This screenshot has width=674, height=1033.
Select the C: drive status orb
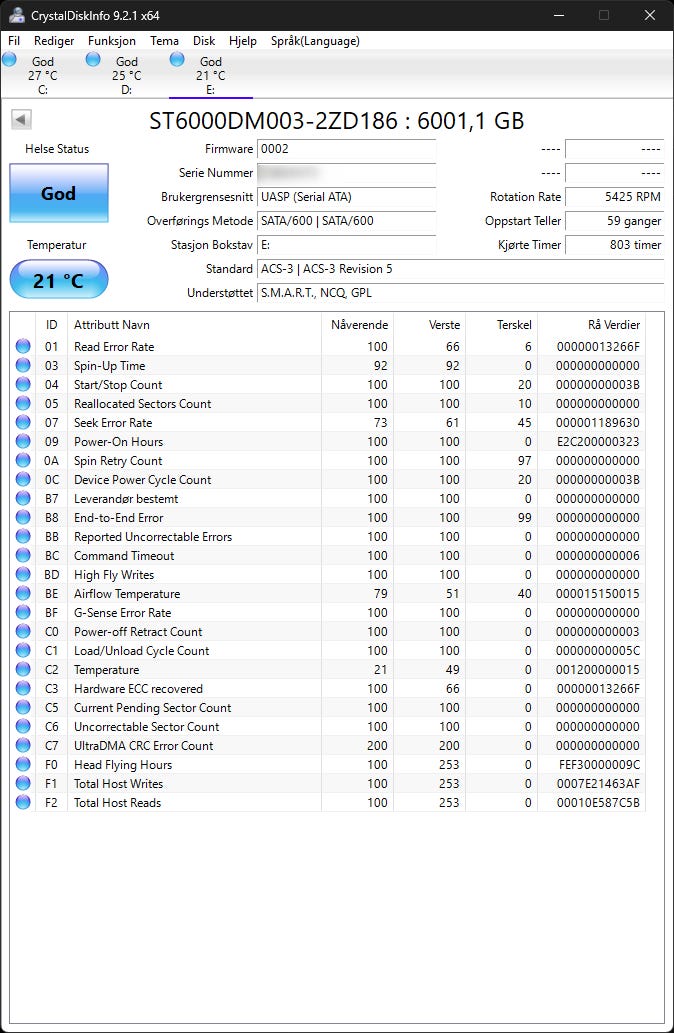coord(9,60)
